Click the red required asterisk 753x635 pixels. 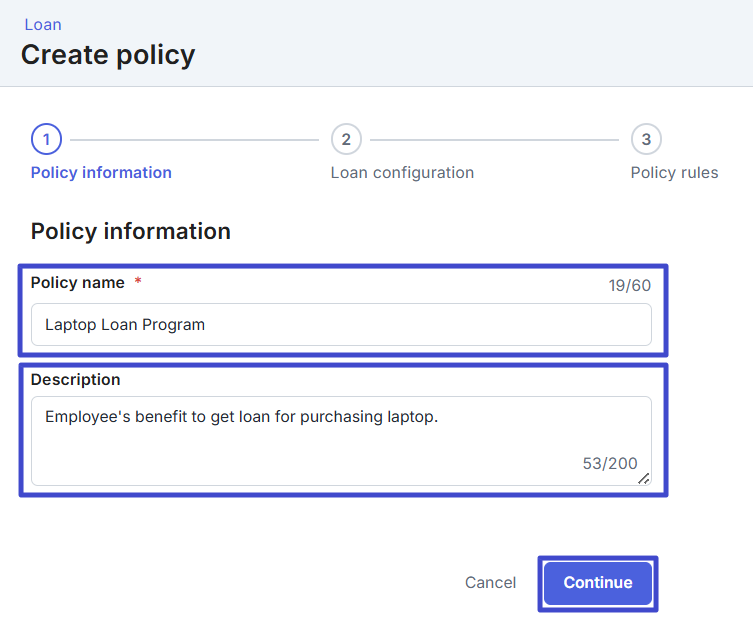138,283
